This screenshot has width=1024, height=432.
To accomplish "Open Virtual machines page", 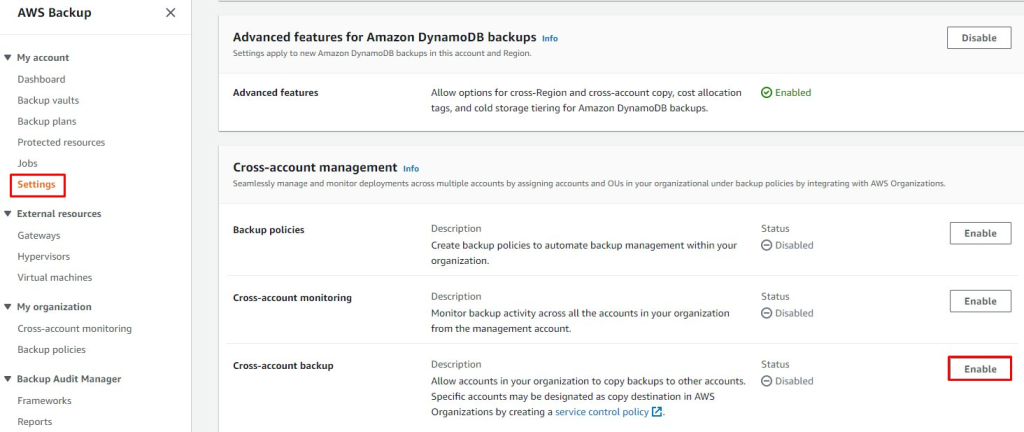I will click(55, 277).
